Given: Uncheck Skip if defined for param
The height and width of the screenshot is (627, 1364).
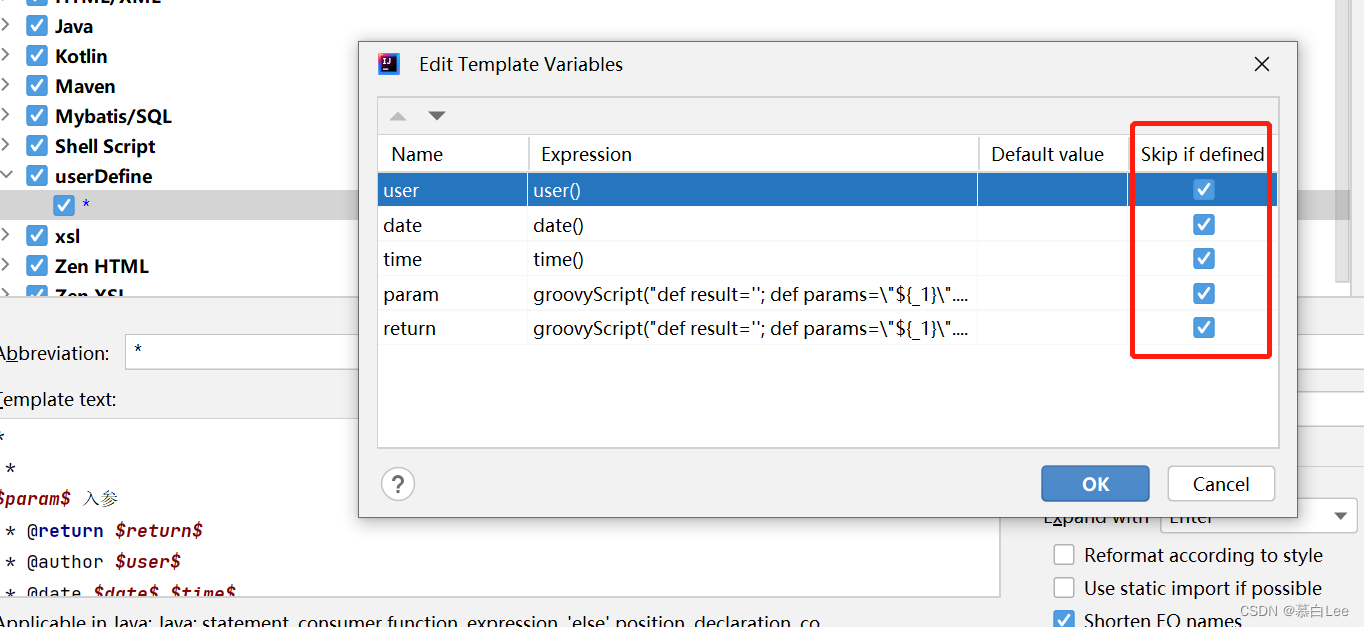Looking at the screenshot, I should [1204, 294].
